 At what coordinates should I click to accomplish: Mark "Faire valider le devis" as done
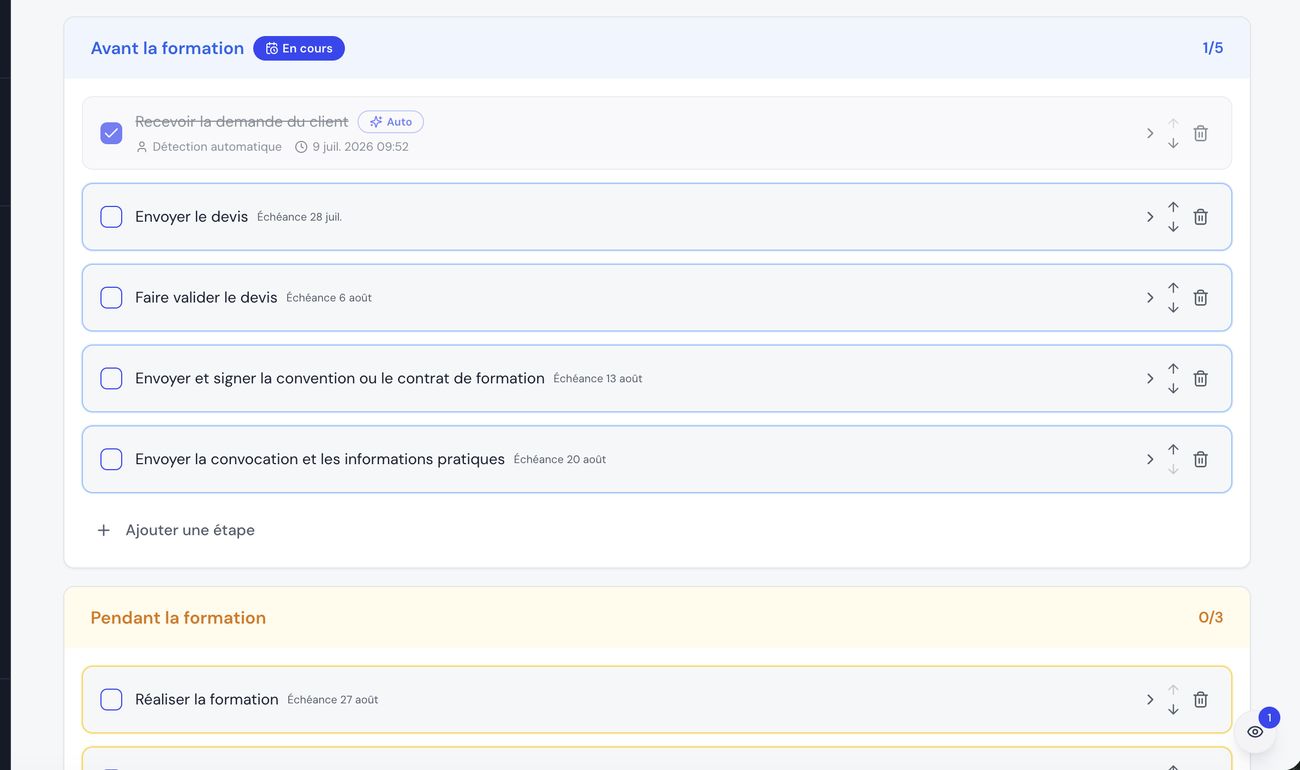111,298
